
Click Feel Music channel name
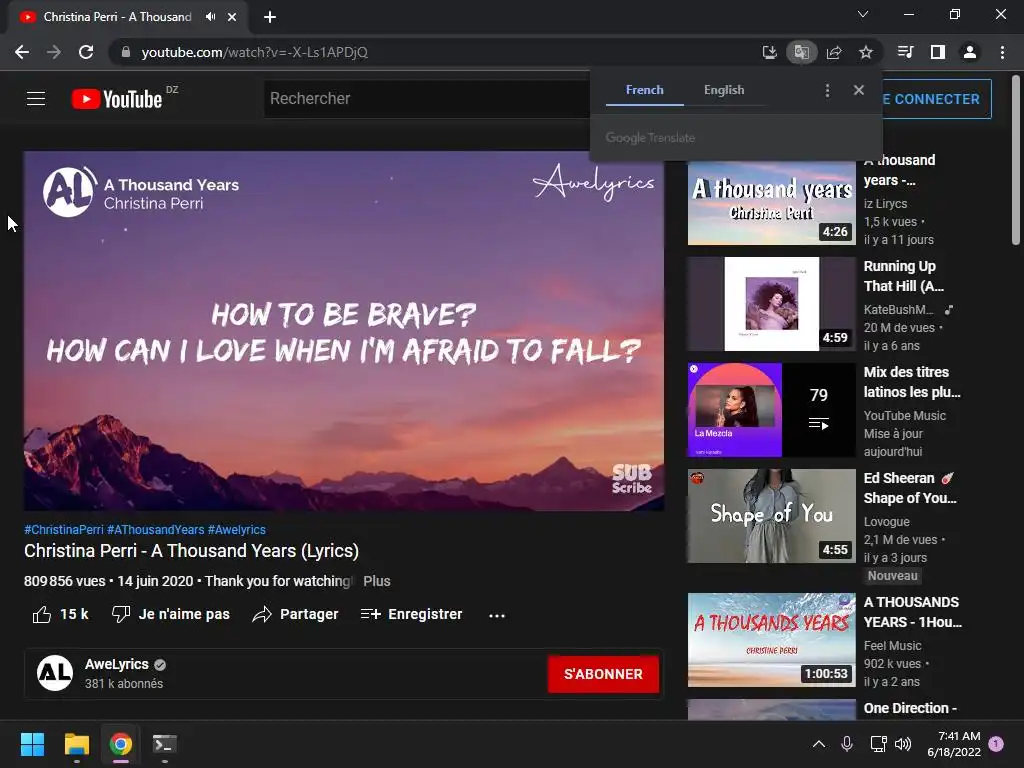[x=892, y=646]
